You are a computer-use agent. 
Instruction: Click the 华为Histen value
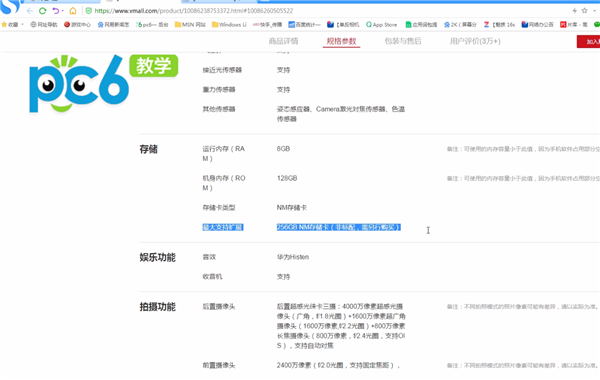tap(293, 257)
